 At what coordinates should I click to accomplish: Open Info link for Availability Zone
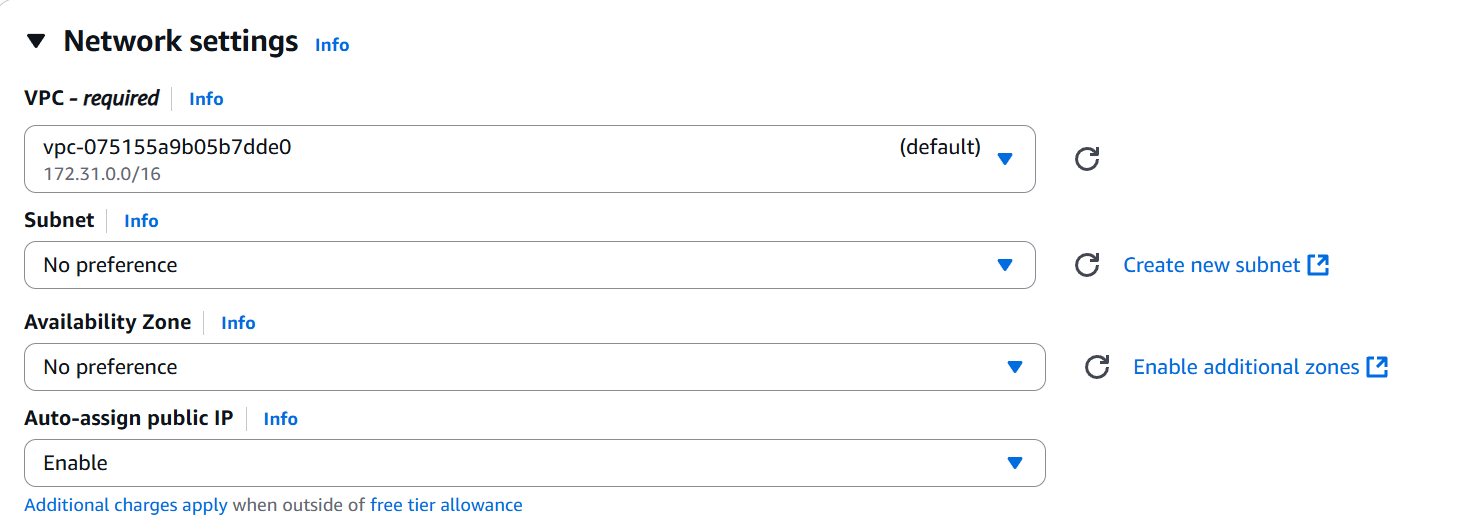point(238,323)
